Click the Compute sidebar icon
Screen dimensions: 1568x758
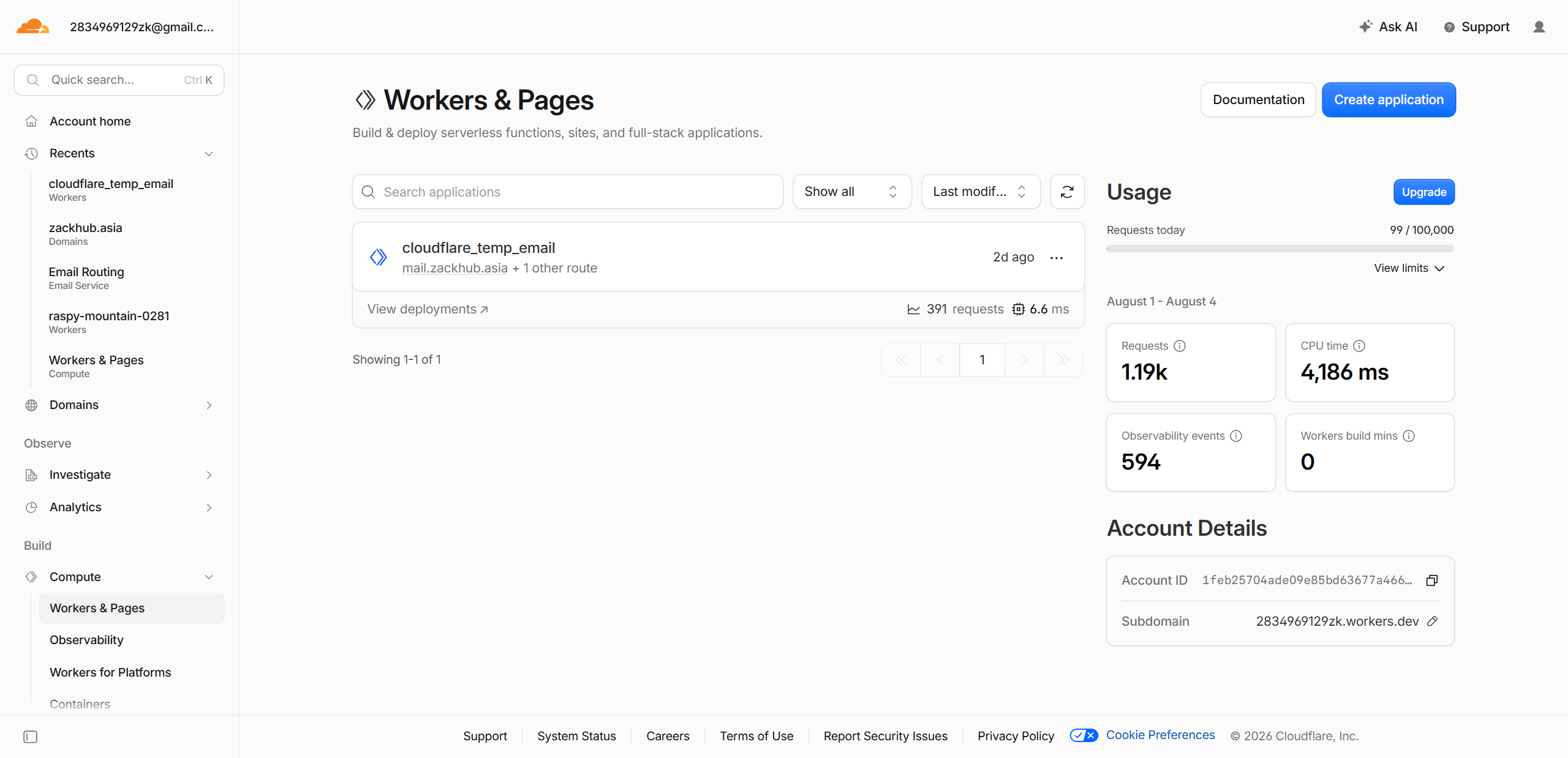[31, 577]
